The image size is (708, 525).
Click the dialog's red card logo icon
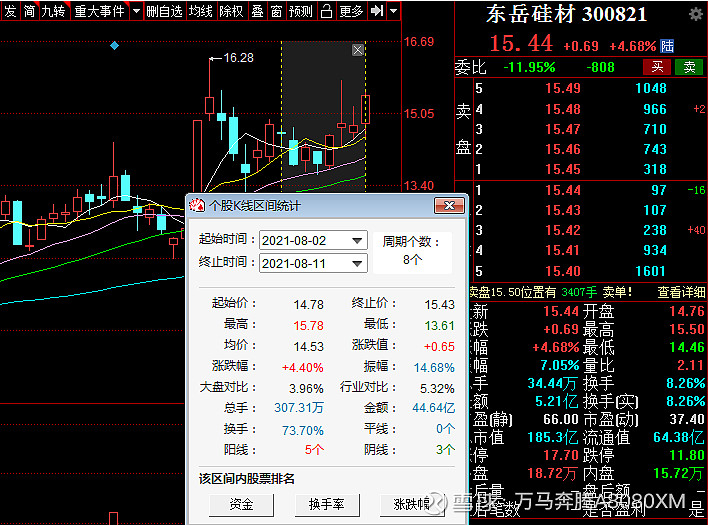pos(197,206)
